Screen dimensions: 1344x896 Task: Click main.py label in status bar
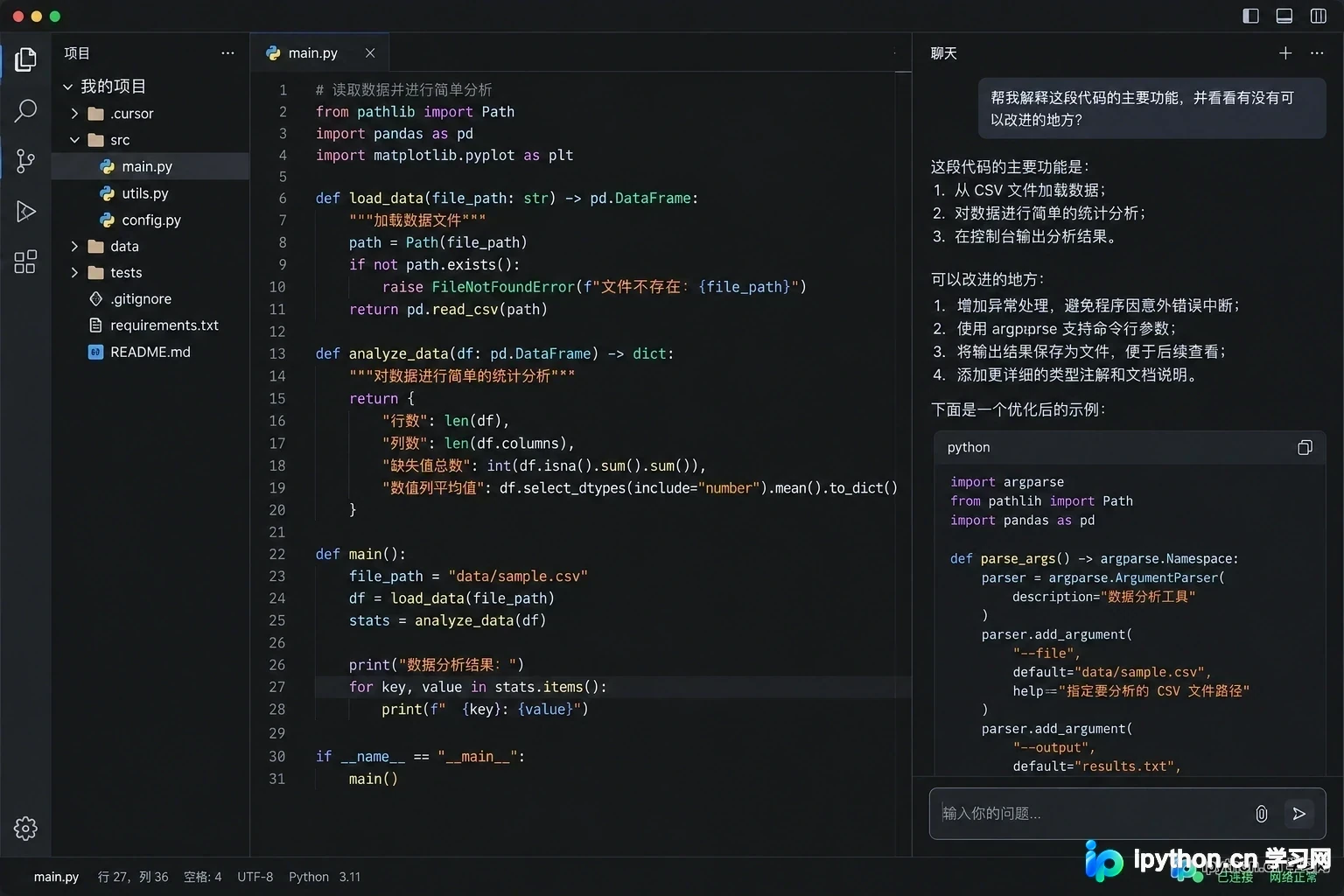click(56, 877)
